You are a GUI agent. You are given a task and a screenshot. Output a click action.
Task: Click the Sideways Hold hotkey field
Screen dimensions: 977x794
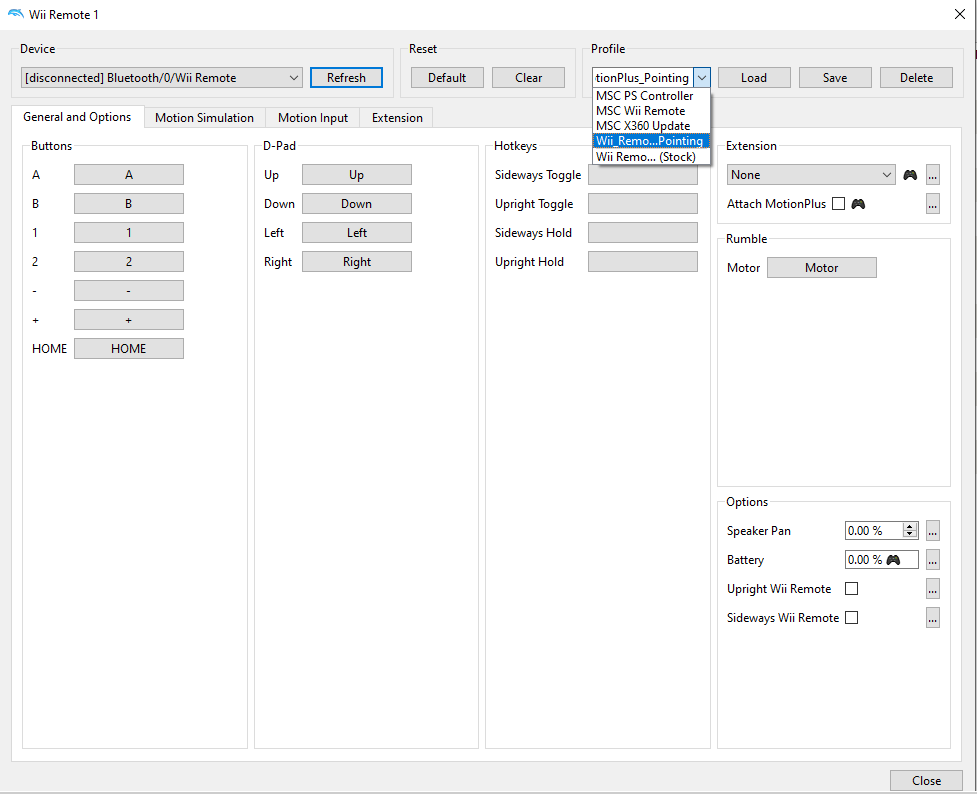click(643, 232)
